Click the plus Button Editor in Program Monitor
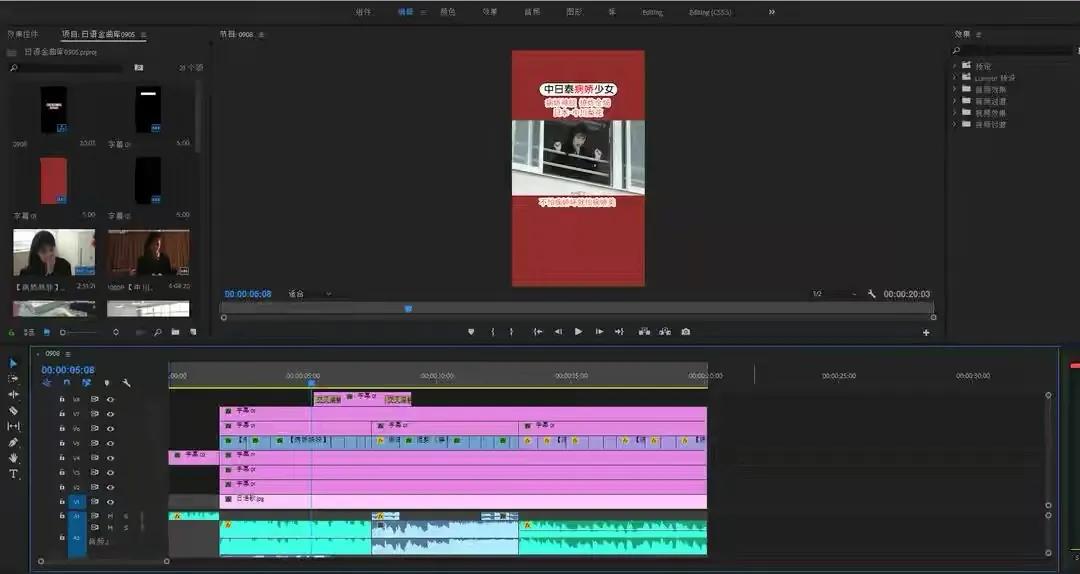Viewport: 1080px width, 574px height. point(926,332)
